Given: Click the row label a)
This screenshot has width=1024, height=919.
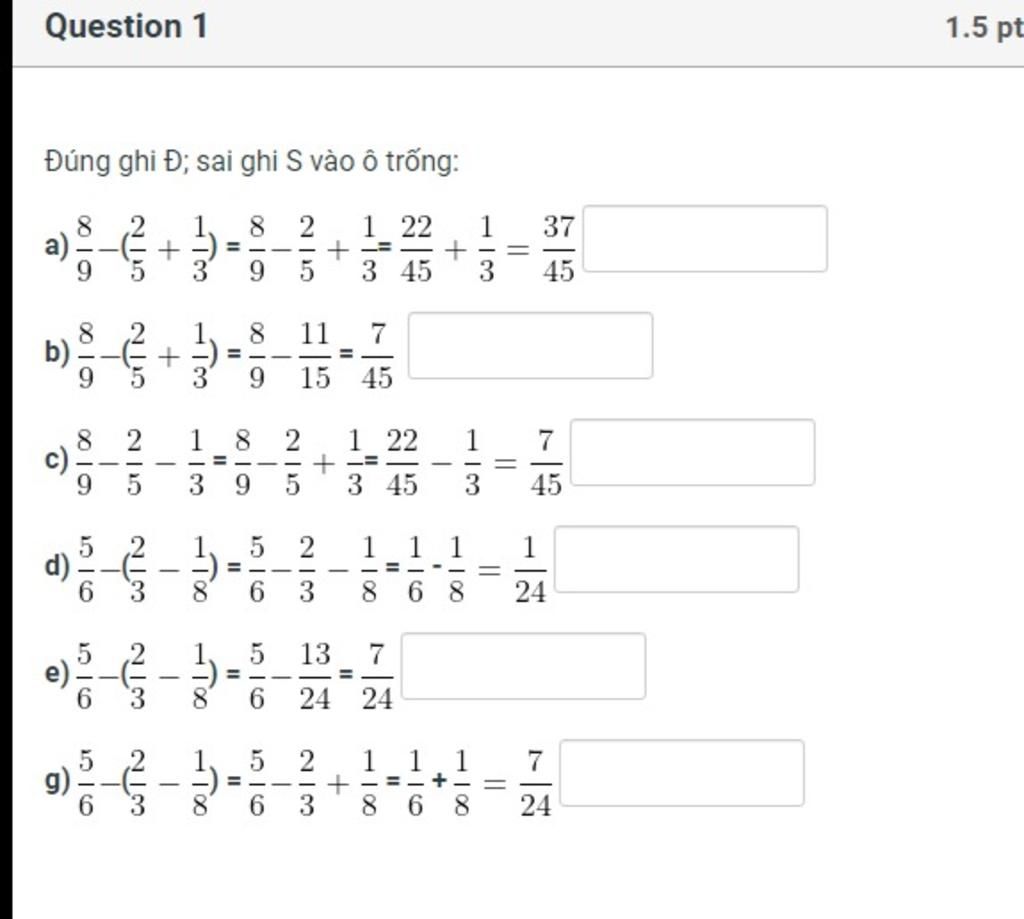Looking at the screenshot, I should coord(57,247).
